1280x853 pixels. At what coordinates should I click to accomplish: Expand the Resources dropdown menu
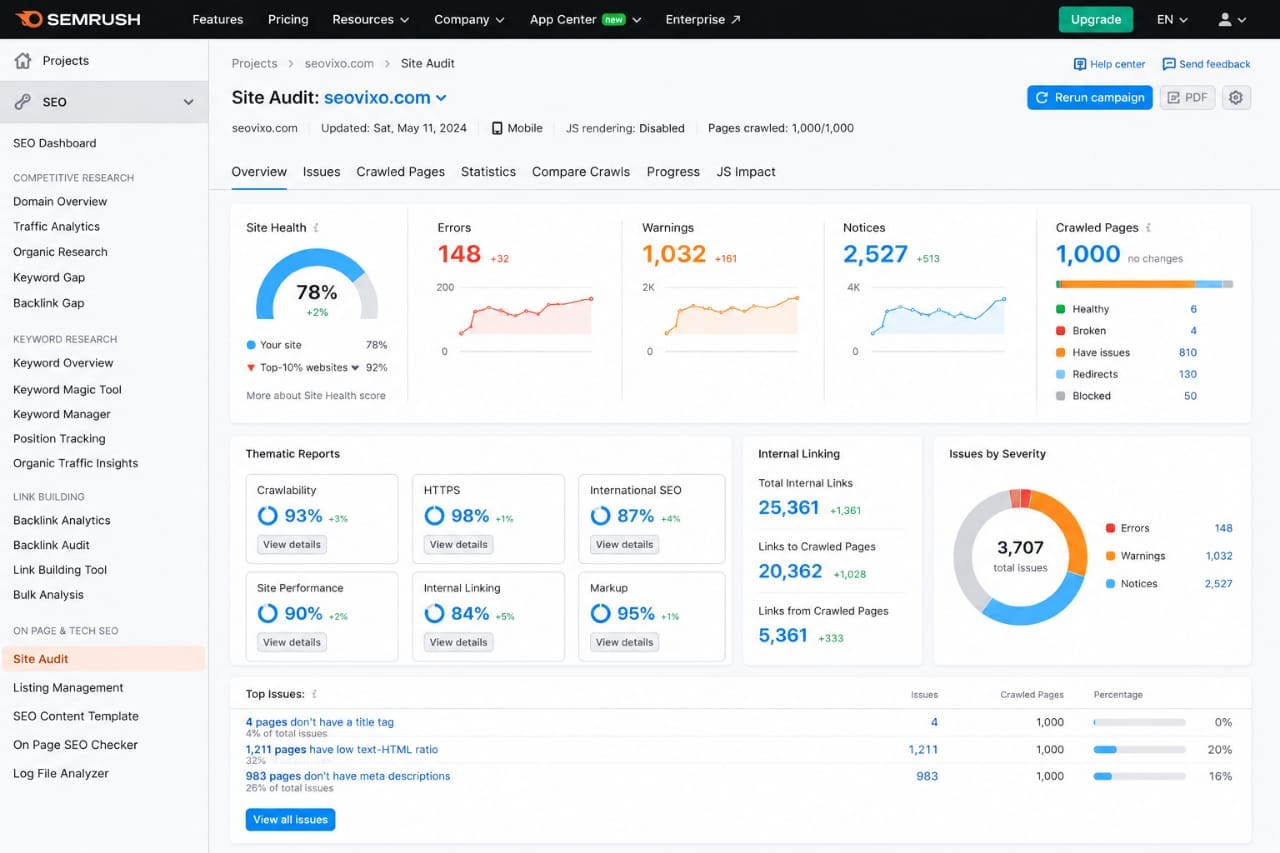[371, 19]
